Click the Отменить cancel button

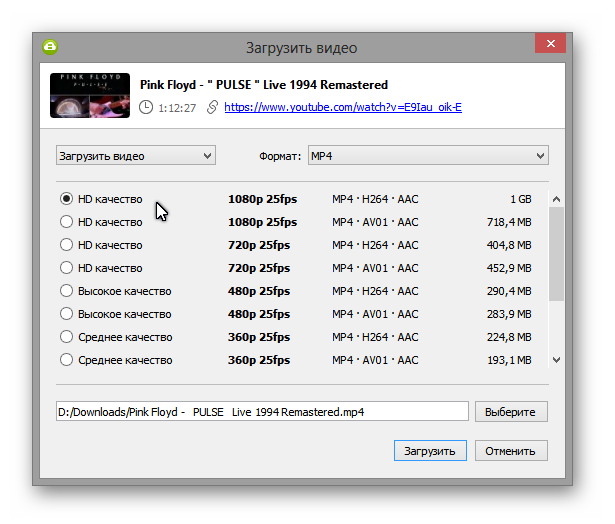coord(511,451)
